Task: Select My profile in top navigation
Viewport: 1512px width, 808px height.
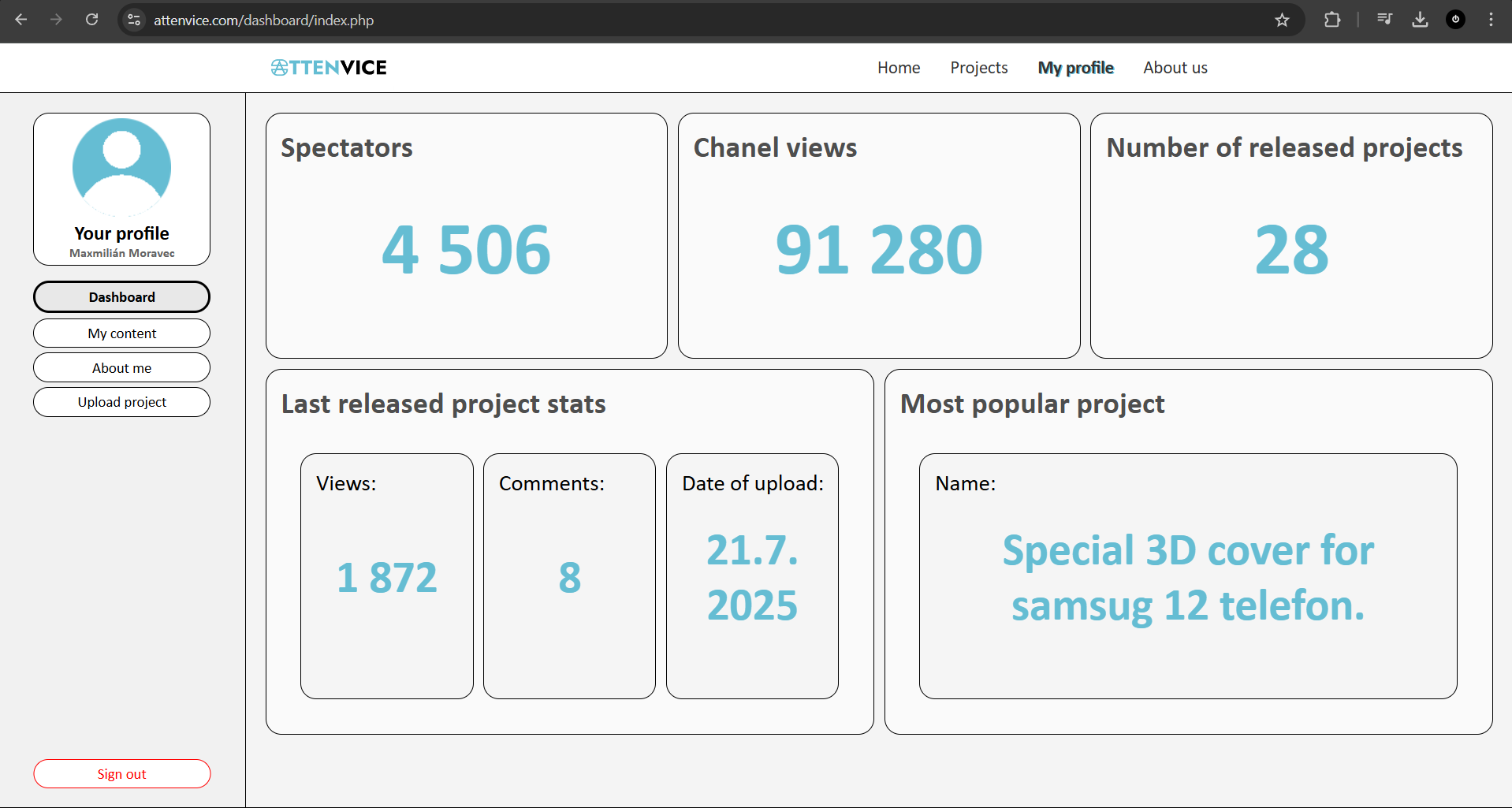Action: [x=1075, y=68]
